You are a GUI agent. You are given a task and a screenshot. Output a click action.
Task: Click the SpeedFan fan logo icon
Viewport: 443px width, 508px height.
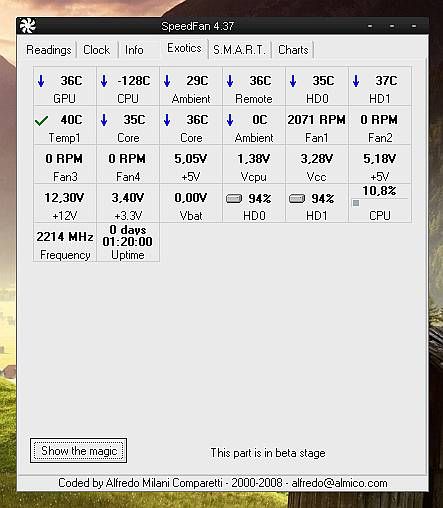(x=27, y=26)
